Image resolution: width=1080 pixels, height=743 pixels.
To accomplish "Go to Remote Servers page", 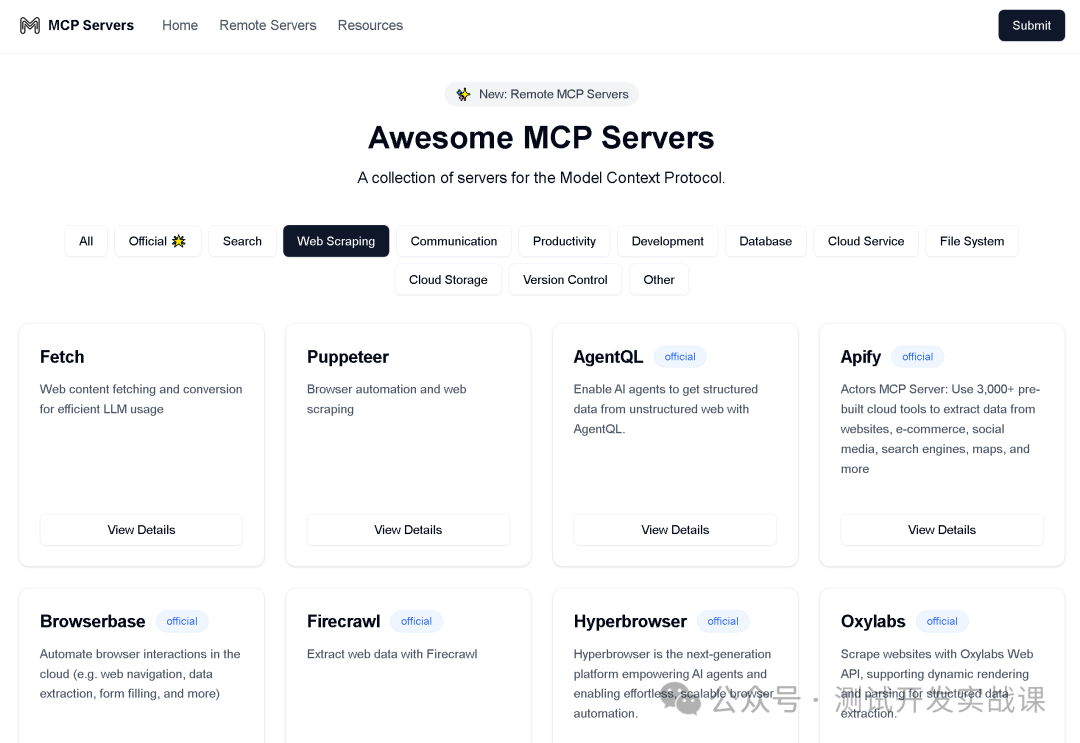I will (268, 25).
